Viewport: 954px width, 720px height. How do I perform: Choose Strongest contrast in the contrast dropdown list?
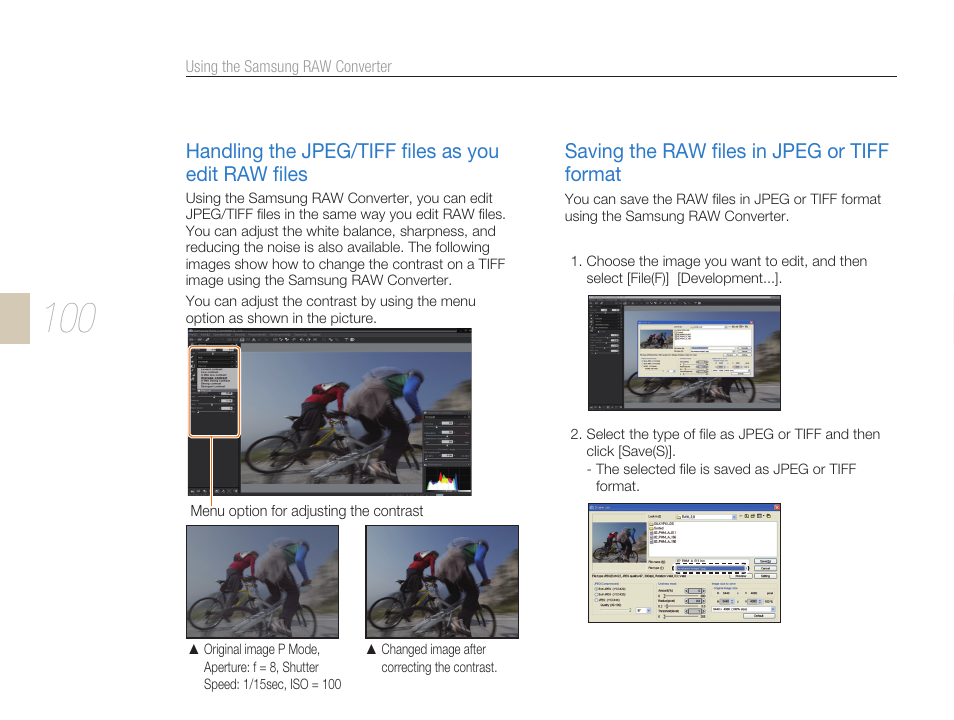click(x=213, y=386)
